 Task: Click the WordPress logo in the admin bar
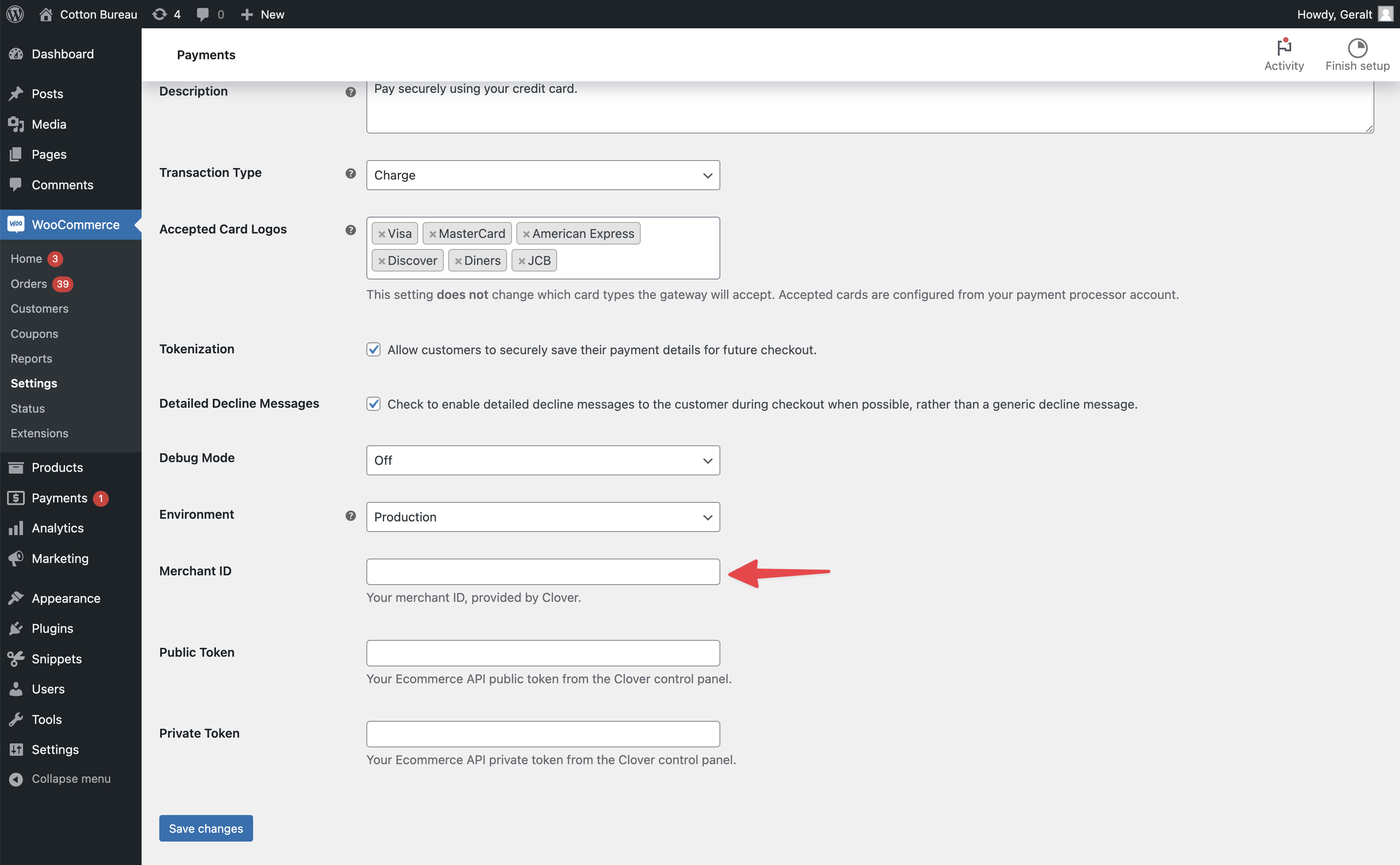tap(15, 14)
